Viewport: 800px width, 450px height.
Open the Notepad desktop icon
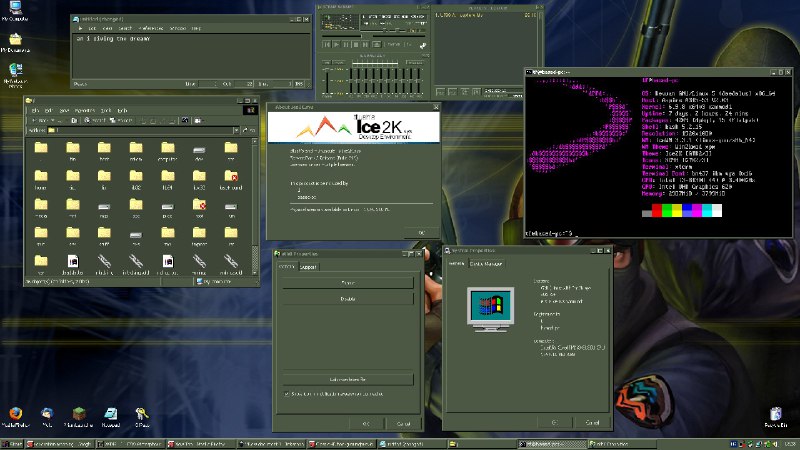[111, 417]
